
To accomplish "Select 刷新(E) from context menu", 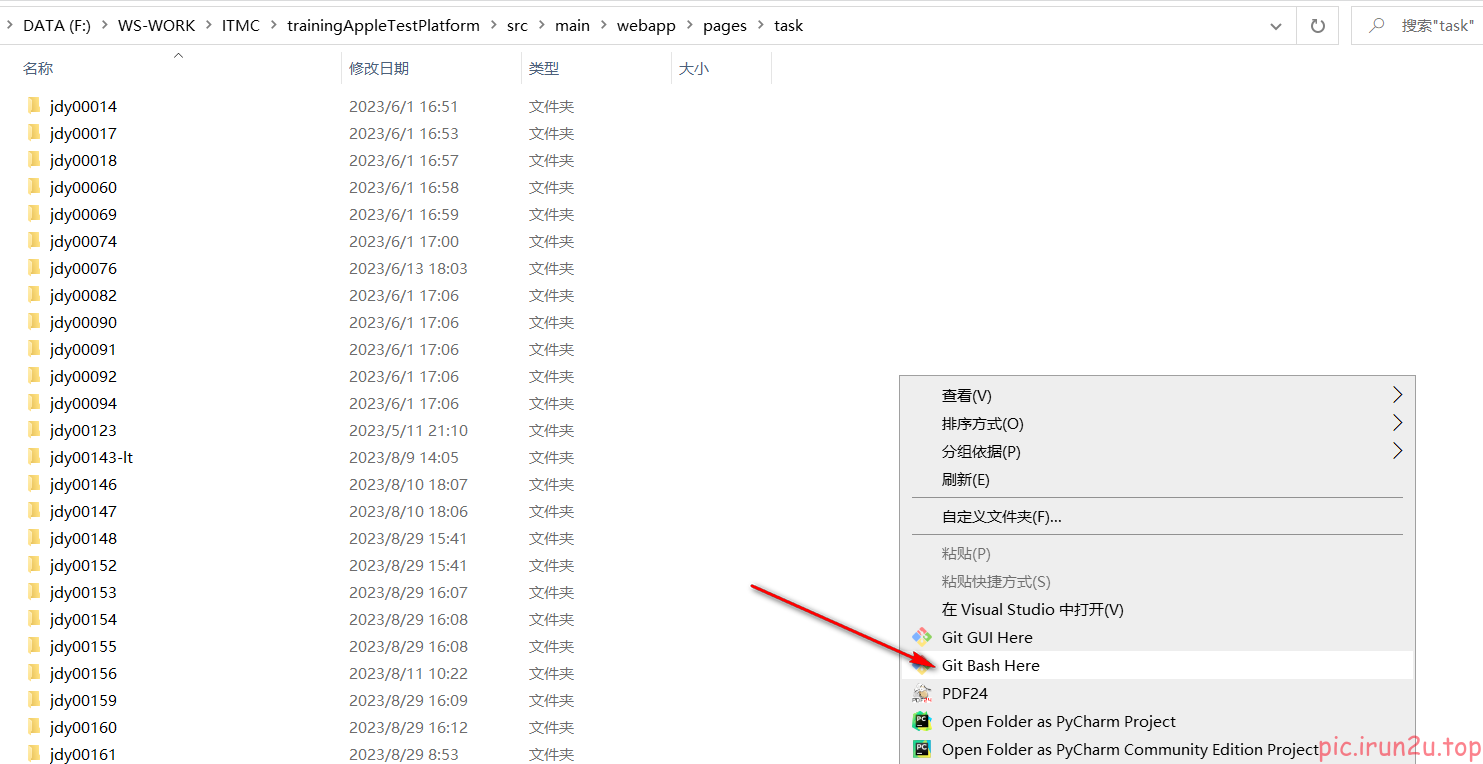I will 965,479.
